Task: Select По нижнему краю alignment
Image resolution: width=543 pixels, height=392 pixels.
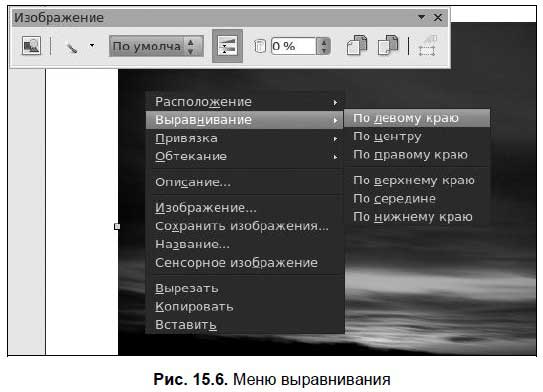Action: click(417, 217)
